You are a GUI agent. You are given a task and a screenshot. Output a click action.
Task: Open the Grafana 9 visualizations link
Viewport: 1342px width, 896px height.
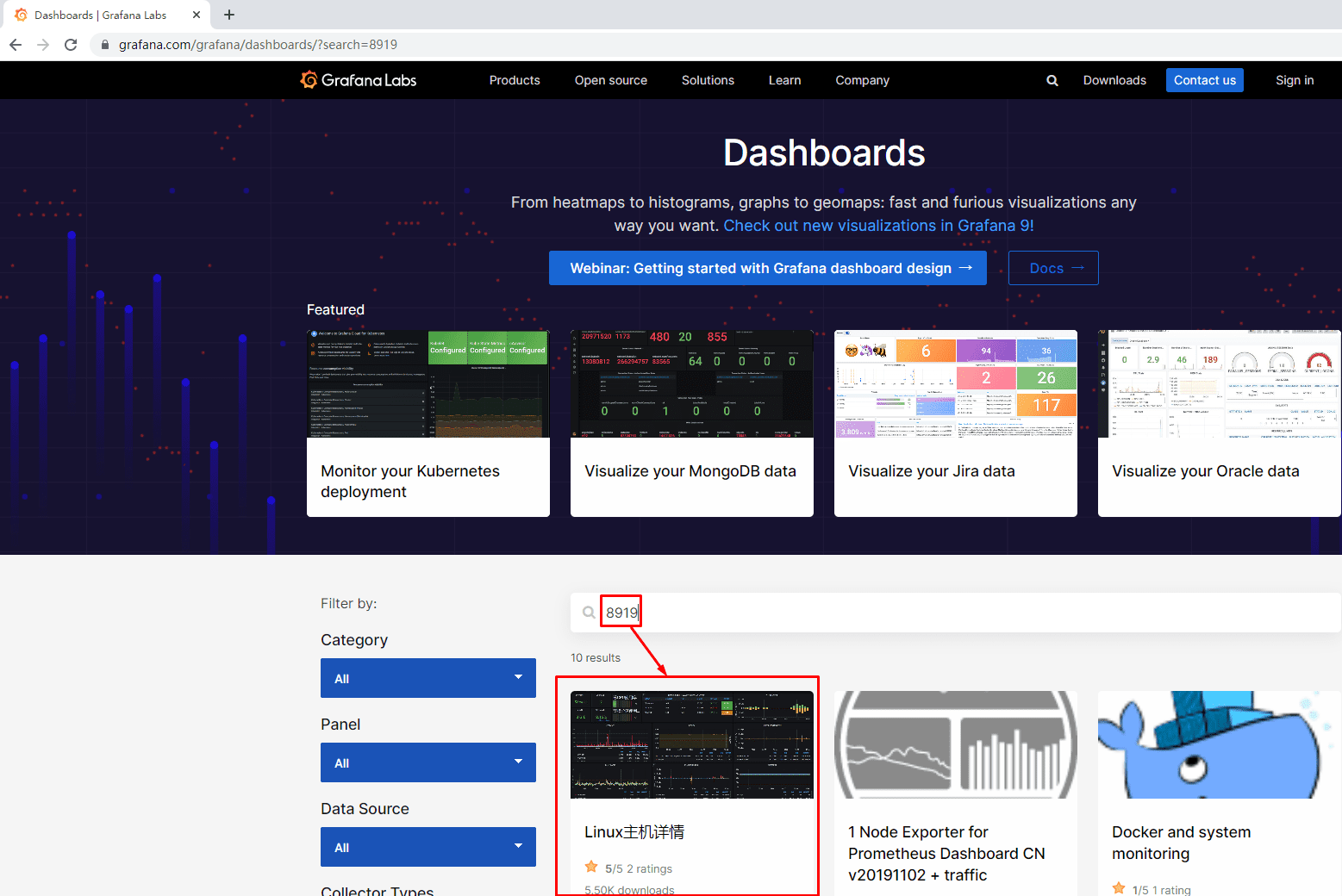[878, 226]
